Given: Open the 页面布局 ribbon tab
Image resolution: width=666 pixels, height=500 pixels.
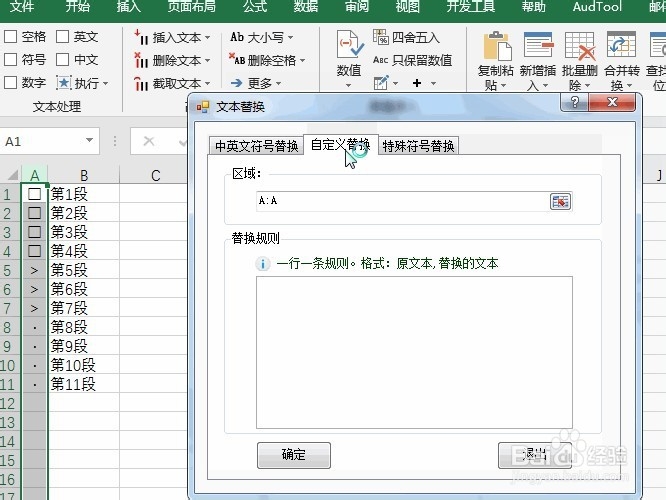Looking at the screenshot, I should point(192,6).
